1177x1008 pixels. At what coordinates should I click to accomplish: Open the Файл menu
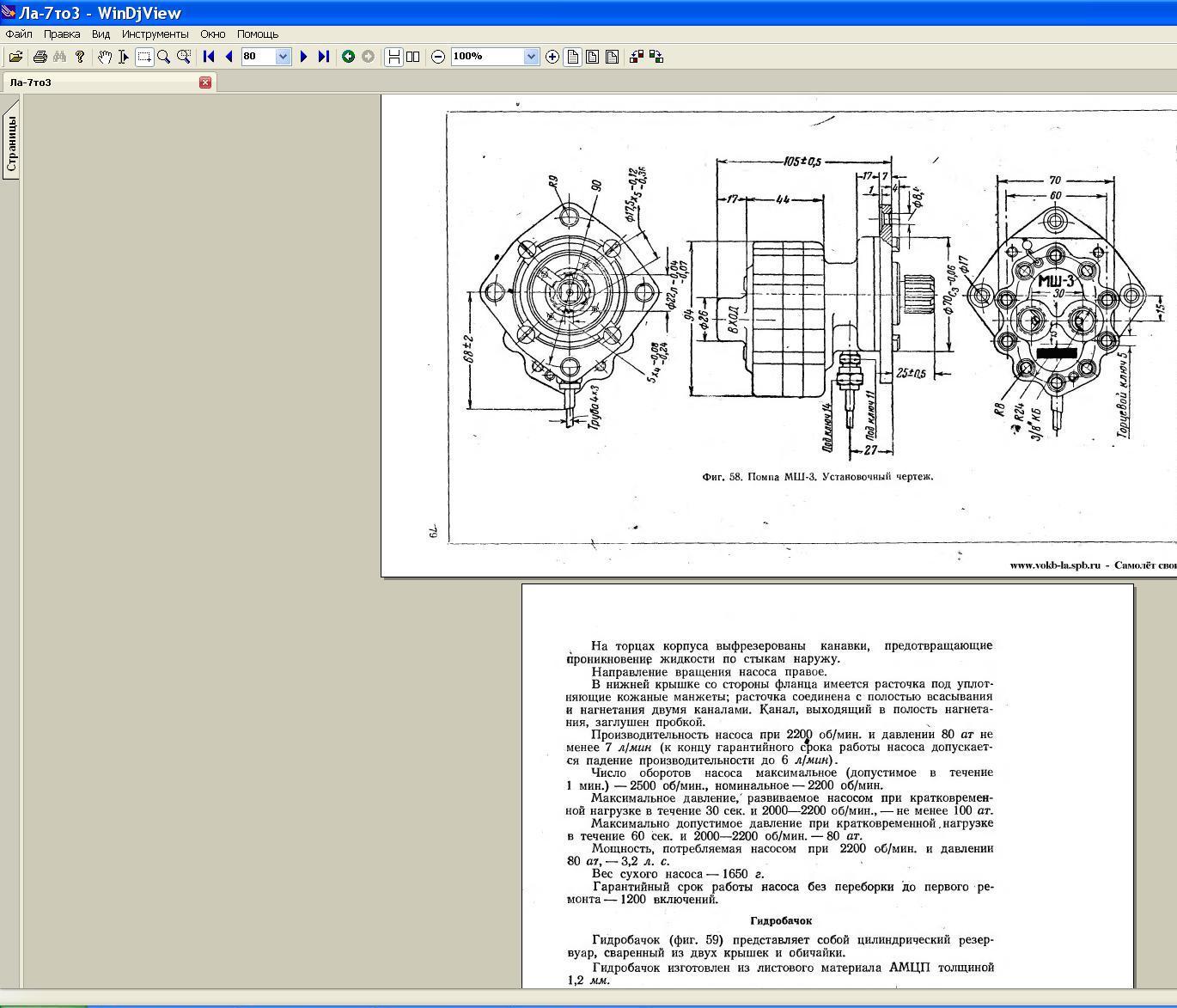click(19, 34)
